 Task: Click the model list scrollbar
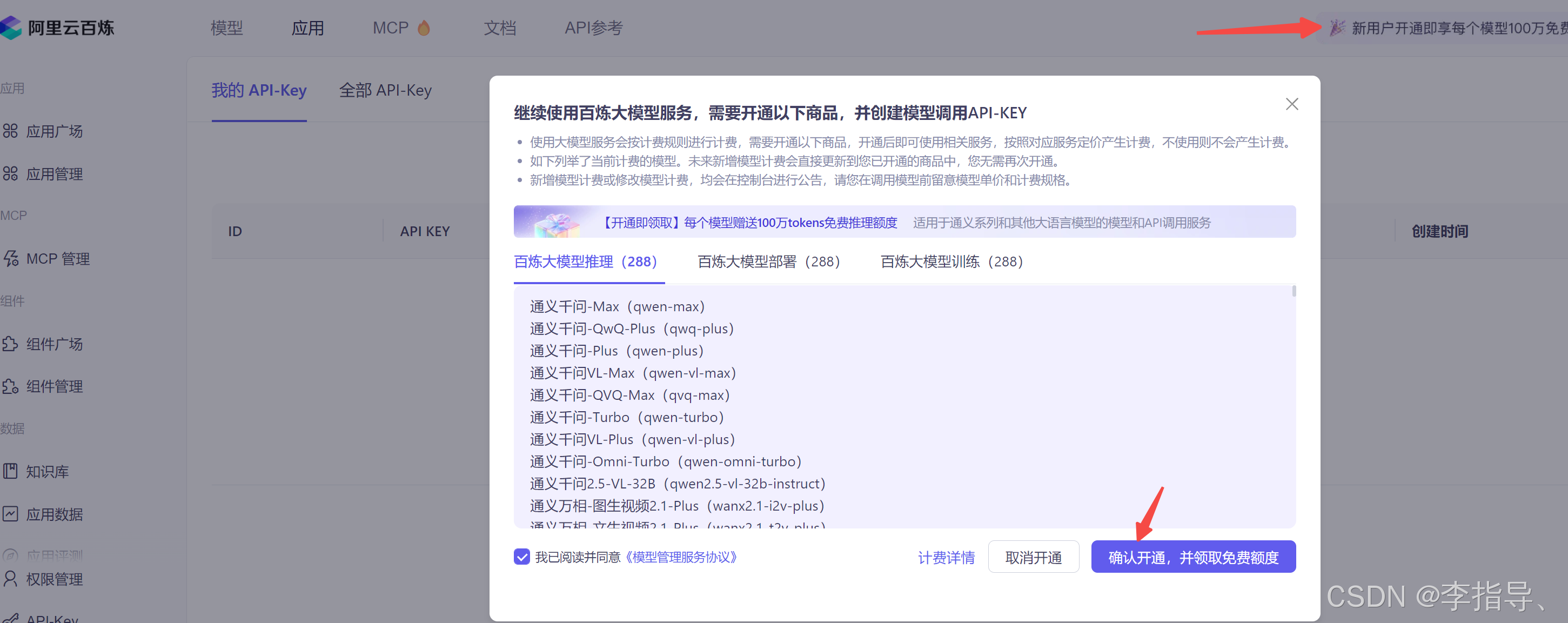(1294, 291)
